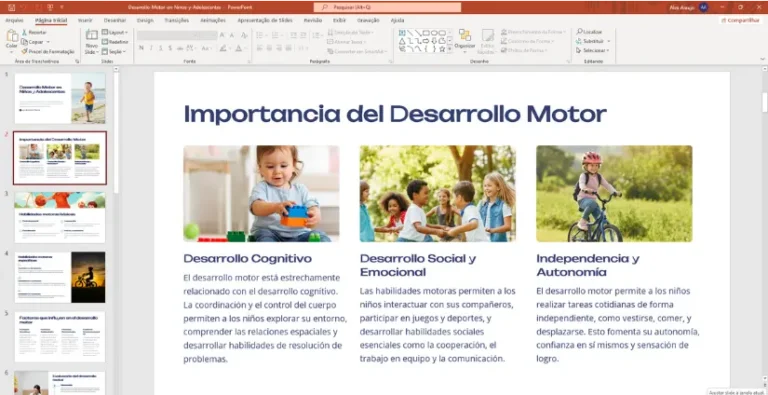
Task: Open the Selecionar dropdown
Action: click(593, 50)
